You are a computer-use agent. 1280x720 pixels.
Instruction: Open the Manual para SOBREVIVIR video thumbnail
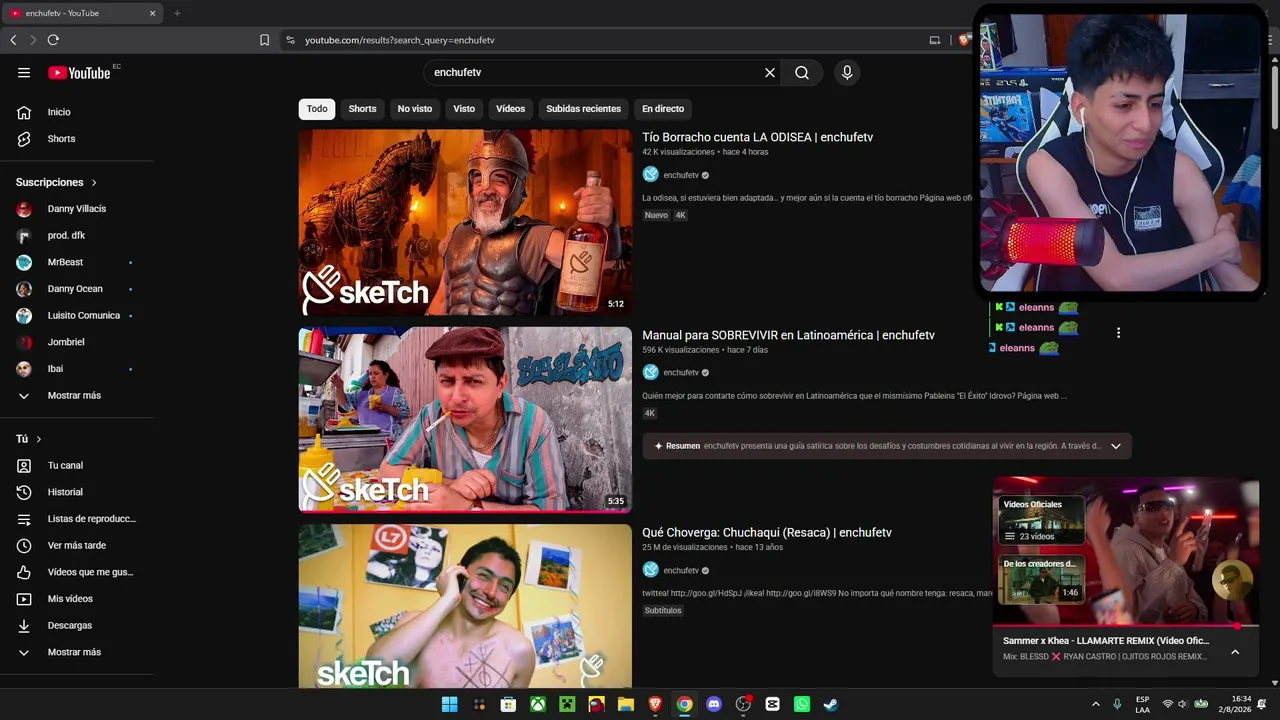pos(465,420)
